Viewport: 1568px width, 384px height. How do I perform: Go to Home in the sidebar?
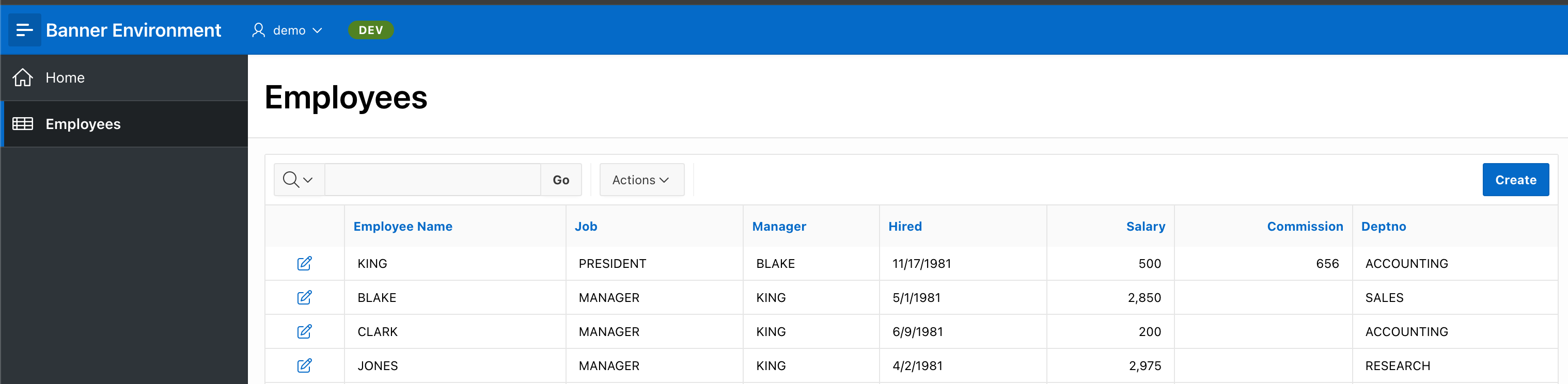click(x=124, y=77)
